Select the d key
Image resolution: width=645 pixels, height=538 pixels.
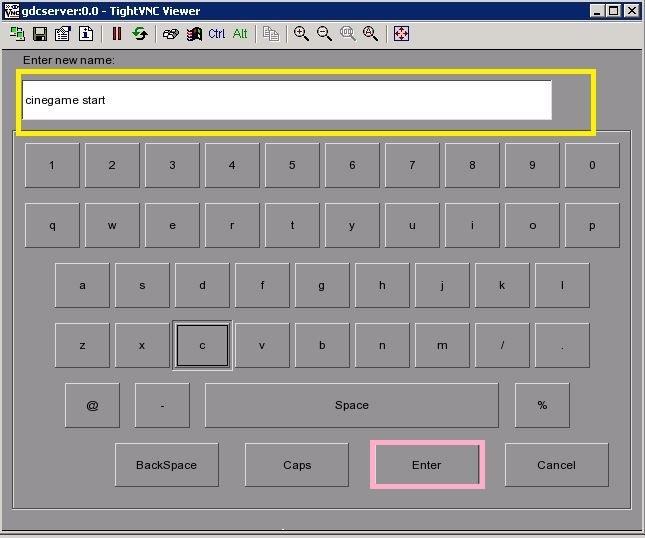click(202, 285)
